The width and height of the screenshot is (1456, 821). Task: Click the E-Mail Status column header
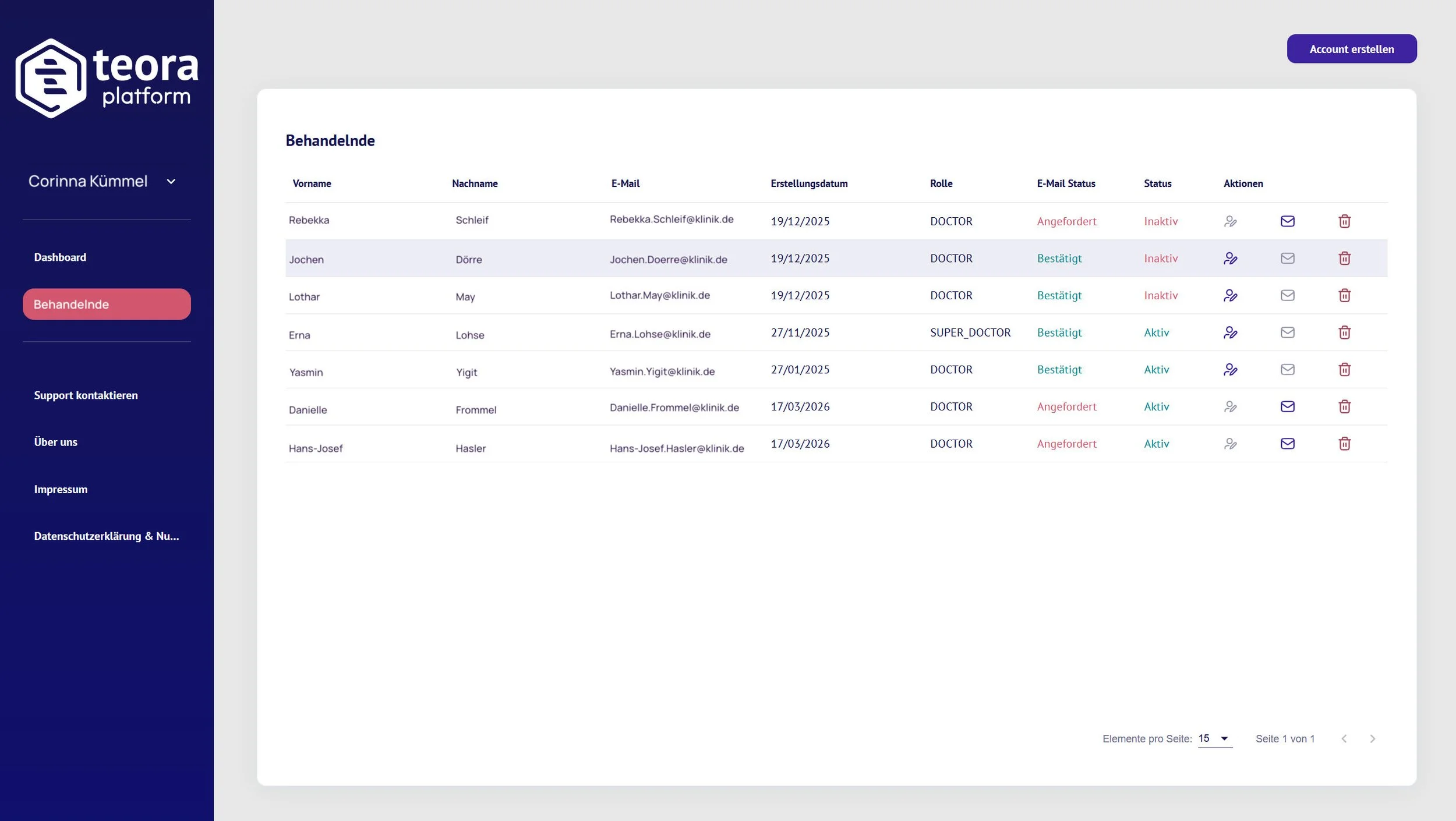pos(1066,183)
